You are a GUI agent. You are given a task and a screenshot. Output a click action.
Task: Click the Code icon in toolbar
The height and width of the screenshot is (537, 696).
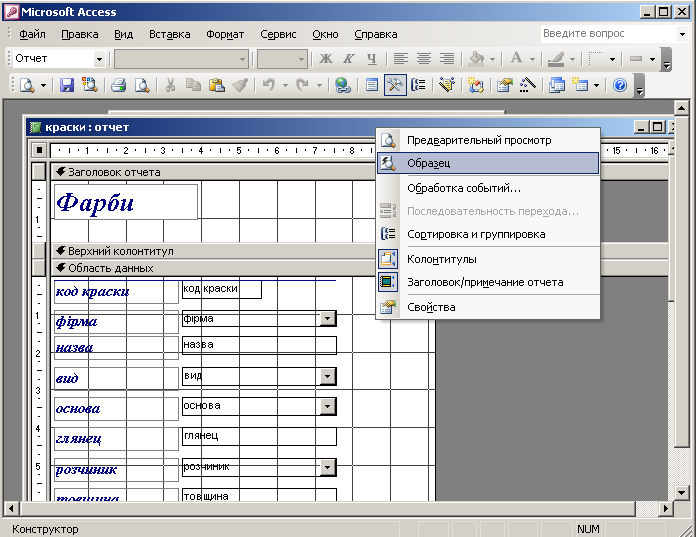(475, 85)
